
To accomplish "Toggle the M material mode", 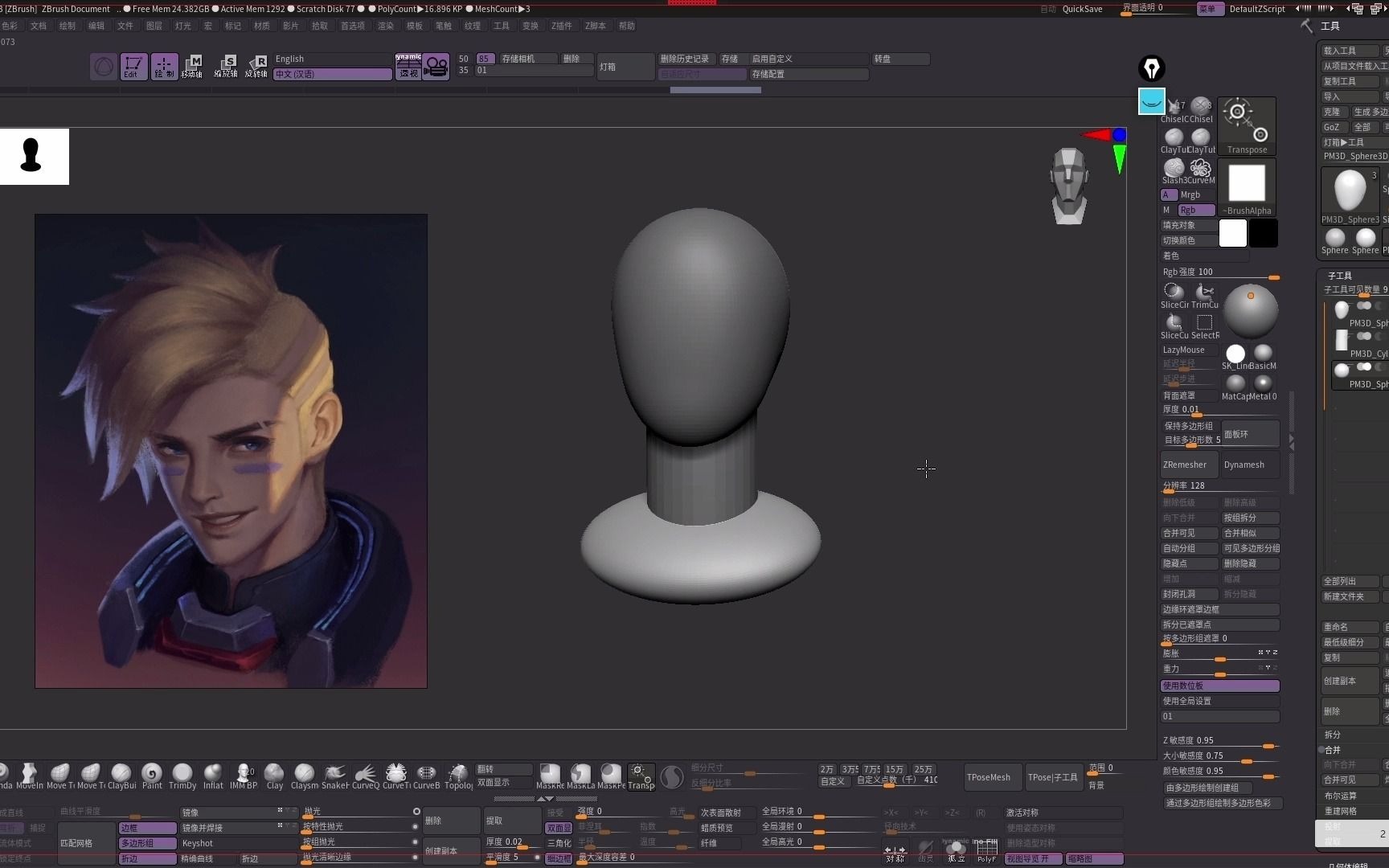I will (x=1167, y=210).
